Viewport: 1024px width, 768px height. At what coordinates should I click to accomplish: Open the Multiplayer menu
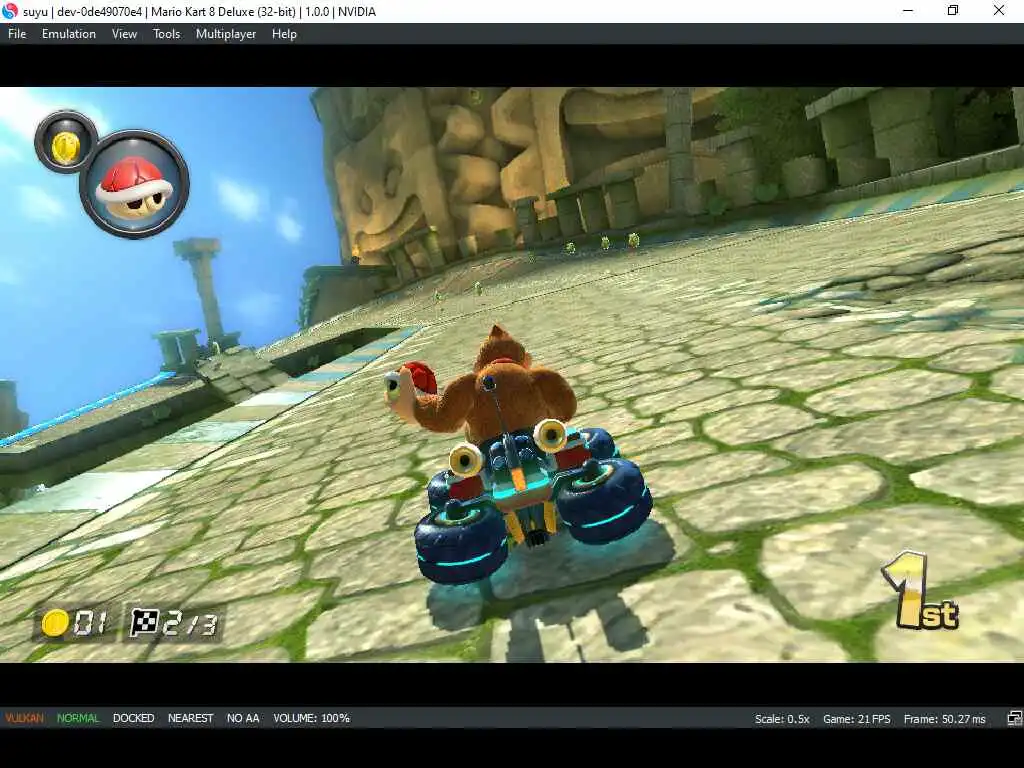[226, 34]
